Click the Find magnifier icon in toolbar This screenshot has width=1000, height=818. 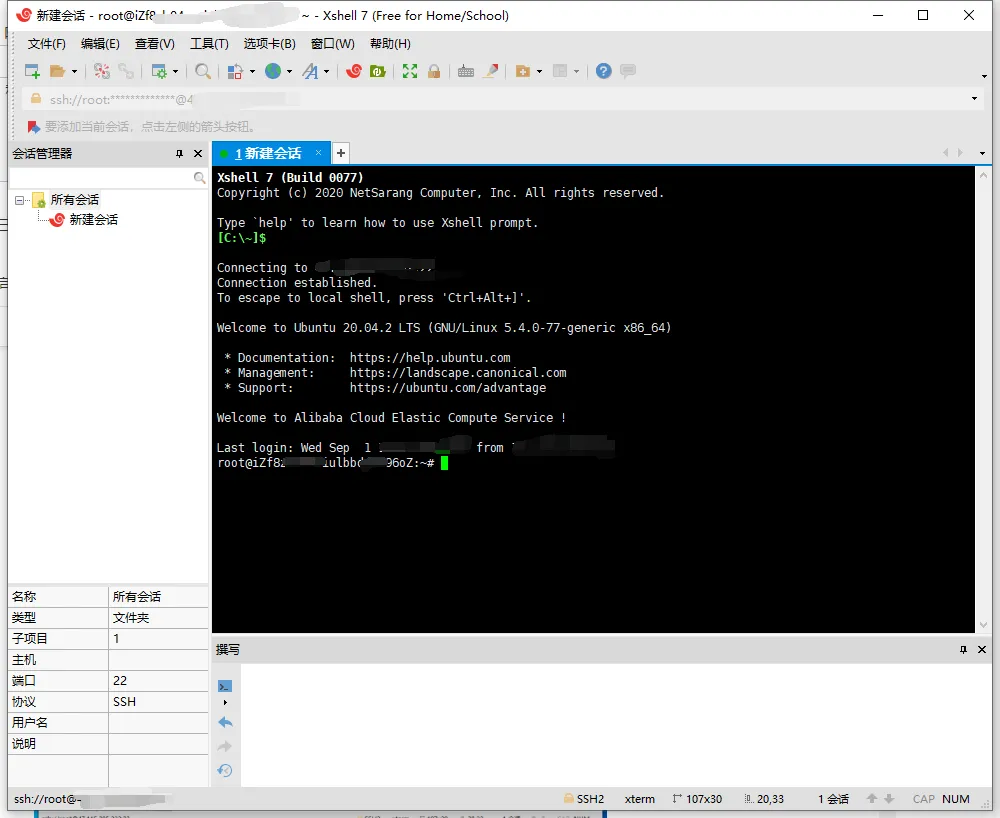[203, 71]
